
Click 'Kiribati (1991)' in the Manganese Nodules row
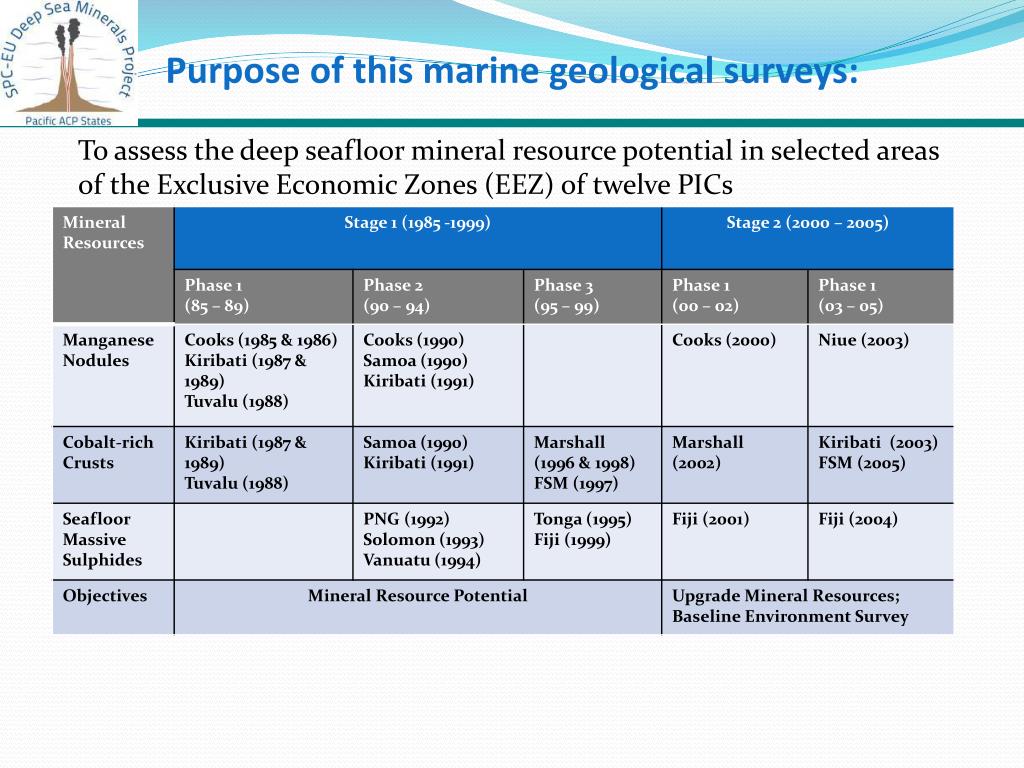pyautogui.click(x=419, y=381)
